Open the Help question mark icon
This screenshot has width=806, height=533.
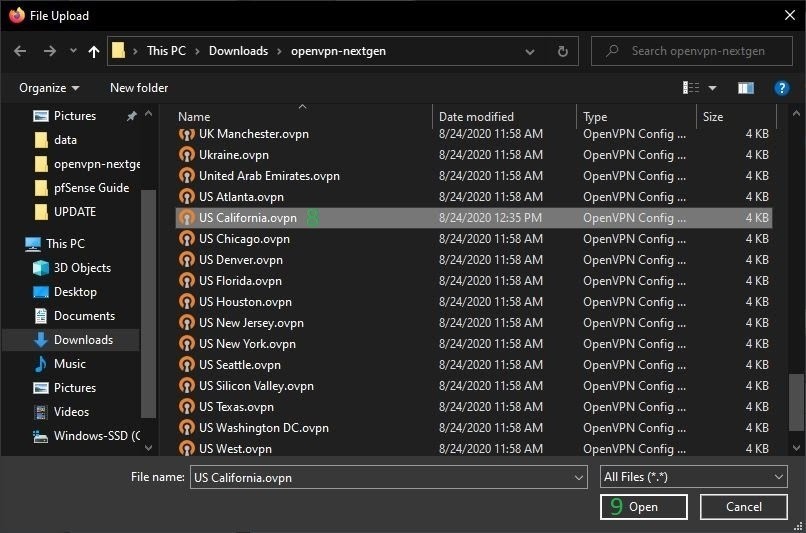point(782,88)
